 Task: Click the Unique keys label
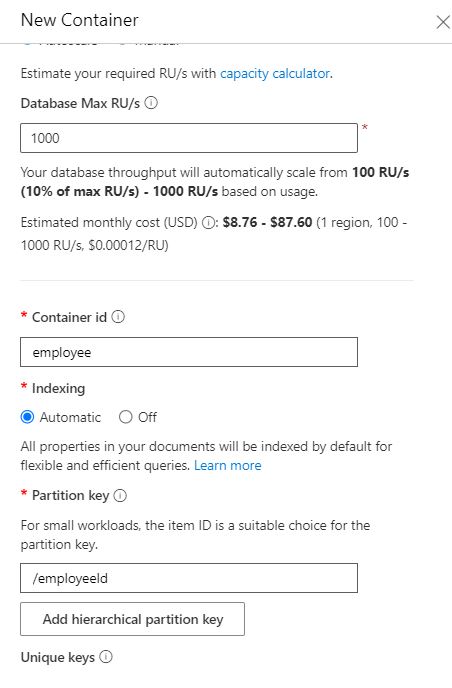point(57,657)
